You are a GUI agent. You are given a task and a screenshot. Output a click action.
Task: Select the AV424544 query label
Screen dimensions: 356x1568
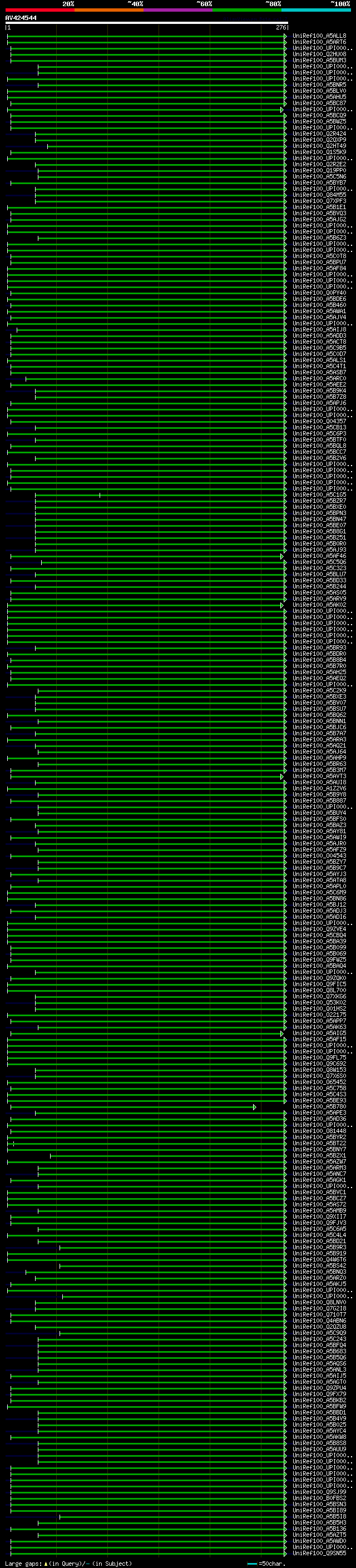click(x=21, y=18)
